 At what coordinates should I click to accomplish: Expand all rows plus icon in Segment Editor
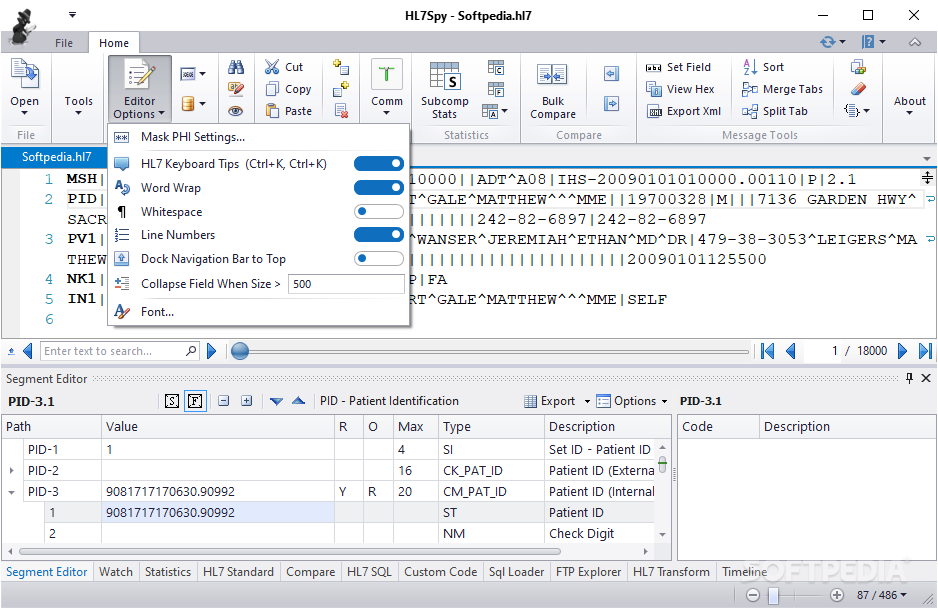246,401
